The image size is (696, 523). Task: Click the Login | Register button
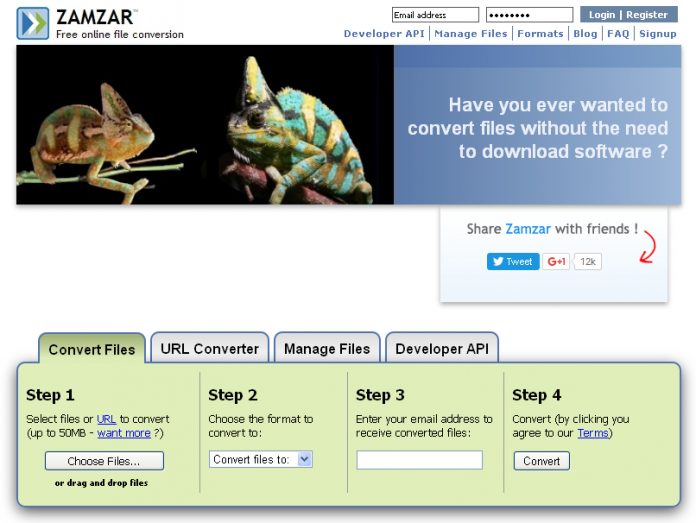point(628,15)
